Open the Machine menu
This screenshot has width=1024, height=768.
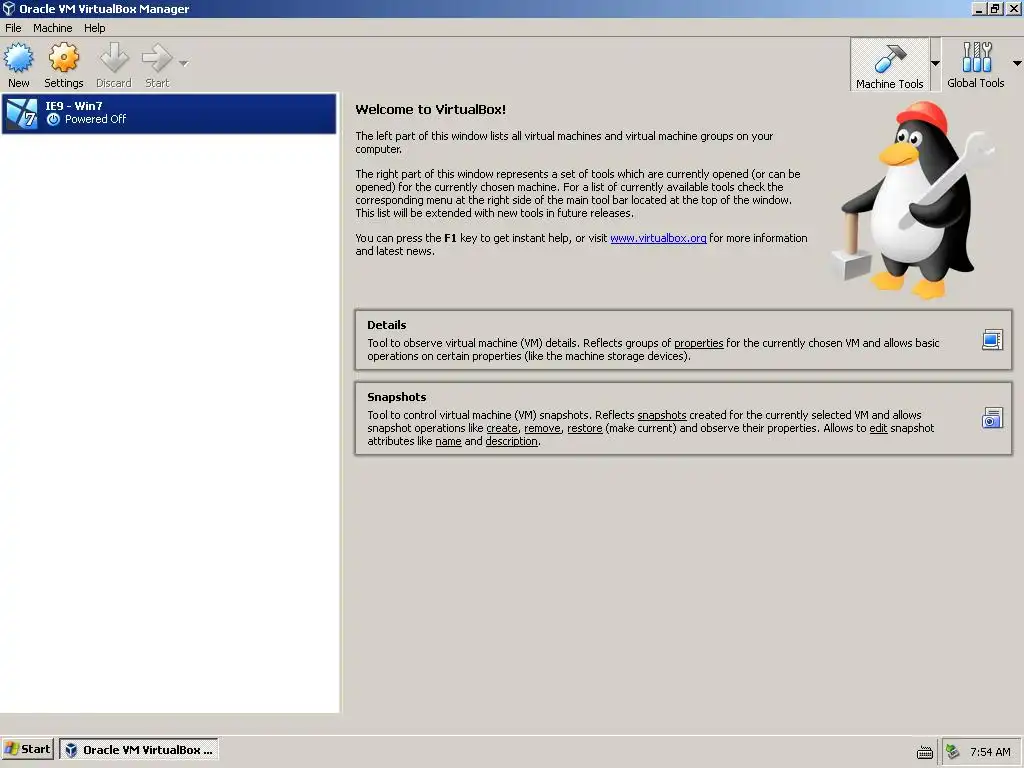(53, 28)
